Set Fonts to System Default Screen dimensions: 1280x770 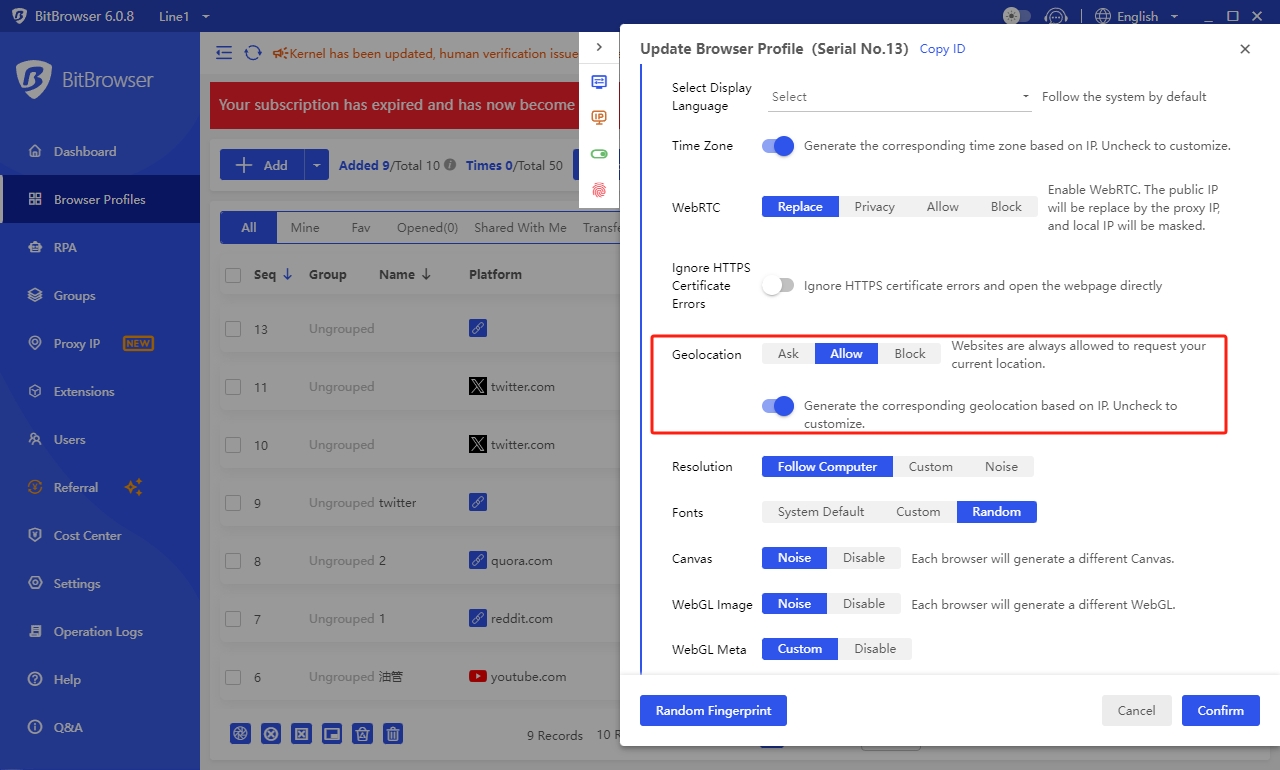tap(821, 511)
